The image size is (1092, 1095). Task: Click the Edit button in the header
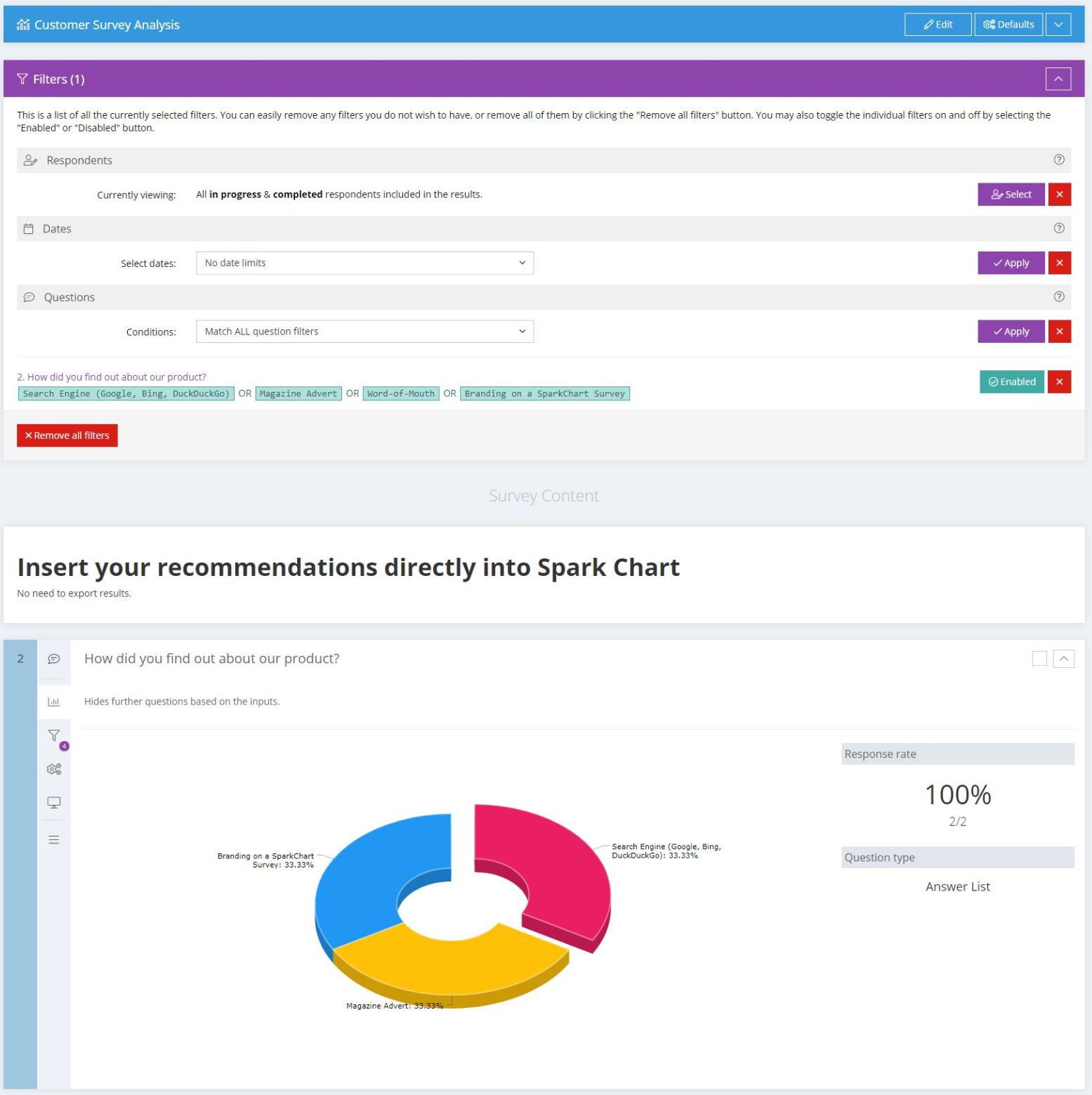[x=937, y=24]
